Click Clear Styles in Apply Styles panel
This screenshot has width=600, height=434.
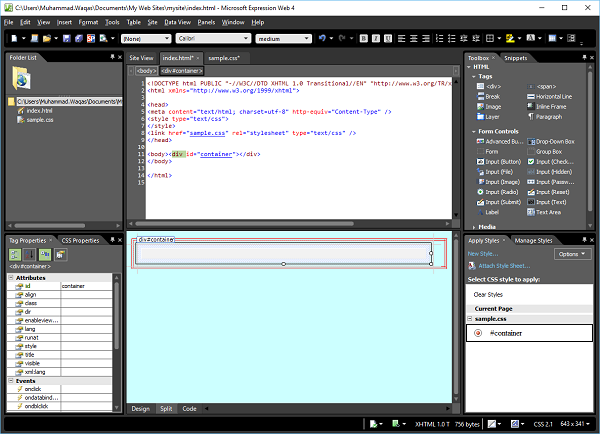[487, 294]
